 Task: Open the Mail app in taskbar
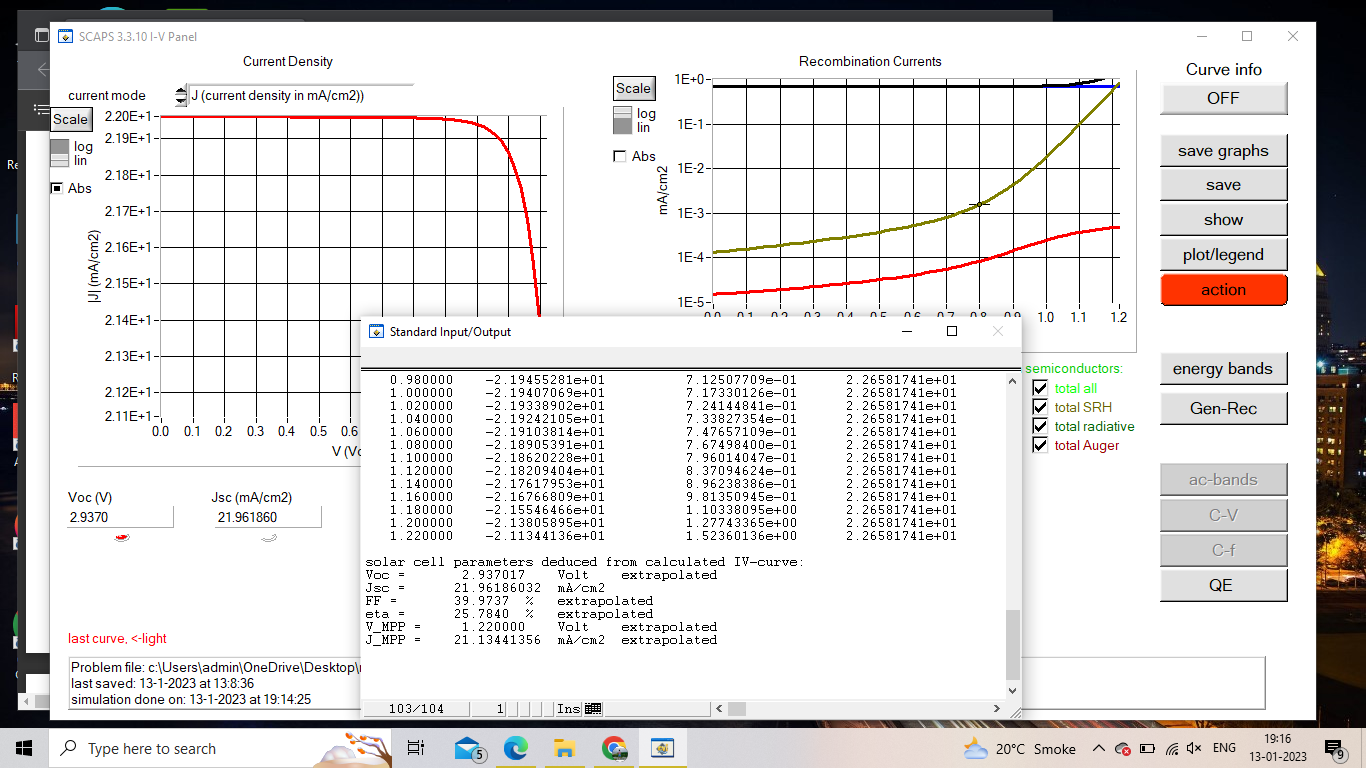468,748
